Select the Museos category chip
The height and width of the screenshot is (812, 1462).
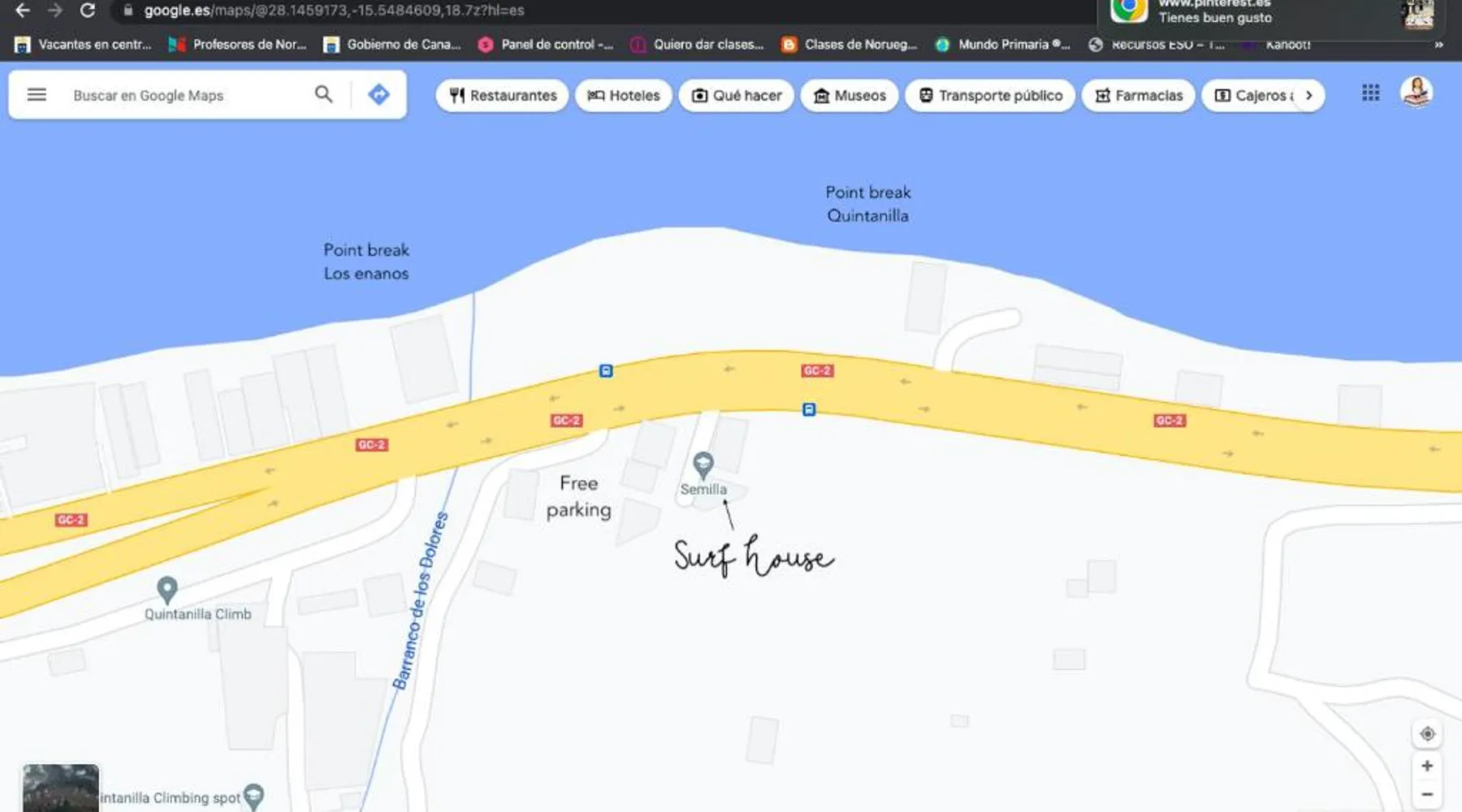[849, 96]
